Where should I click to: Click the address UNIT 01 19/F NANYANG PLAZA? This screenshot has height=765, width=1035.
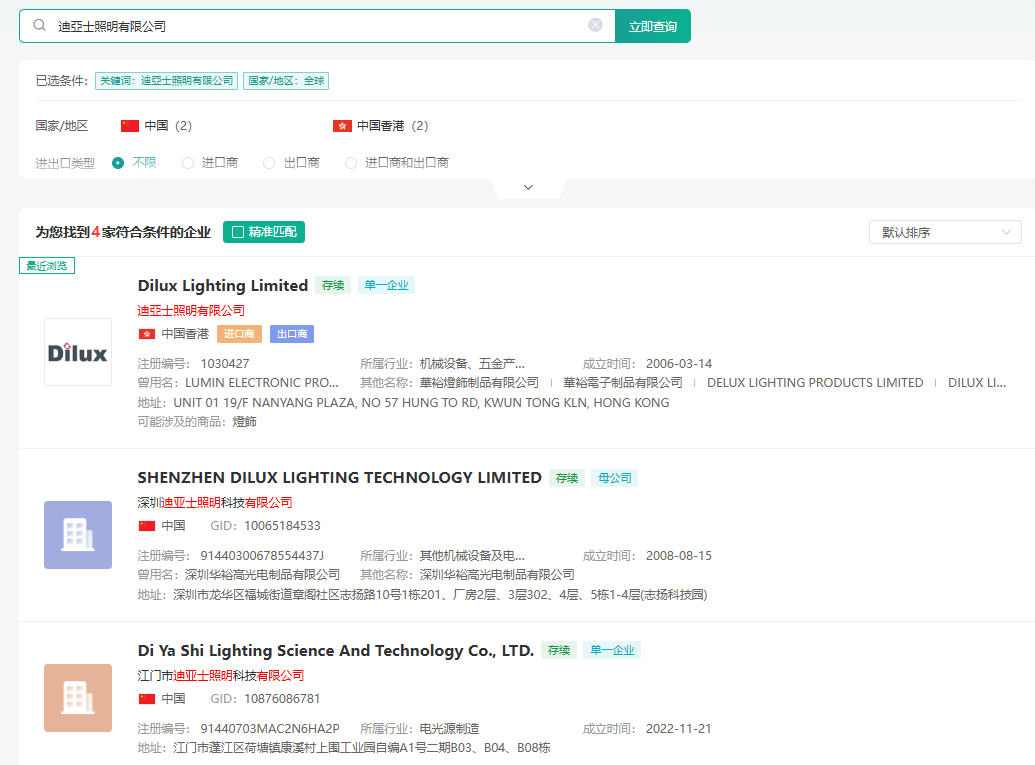(x=421, y=403)
